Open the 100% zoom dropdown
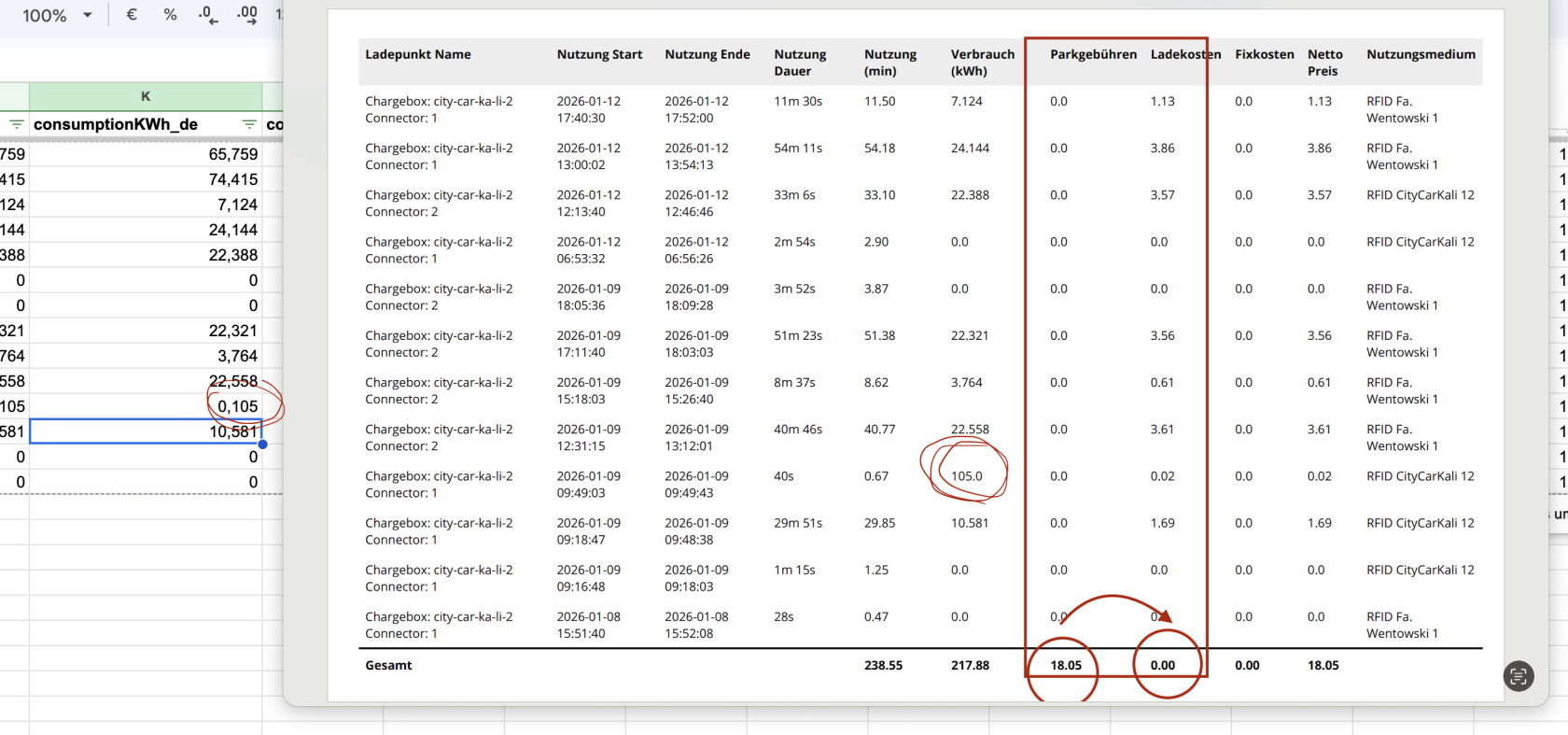This screenshot has height=735, width=1568. coord(57,15)
